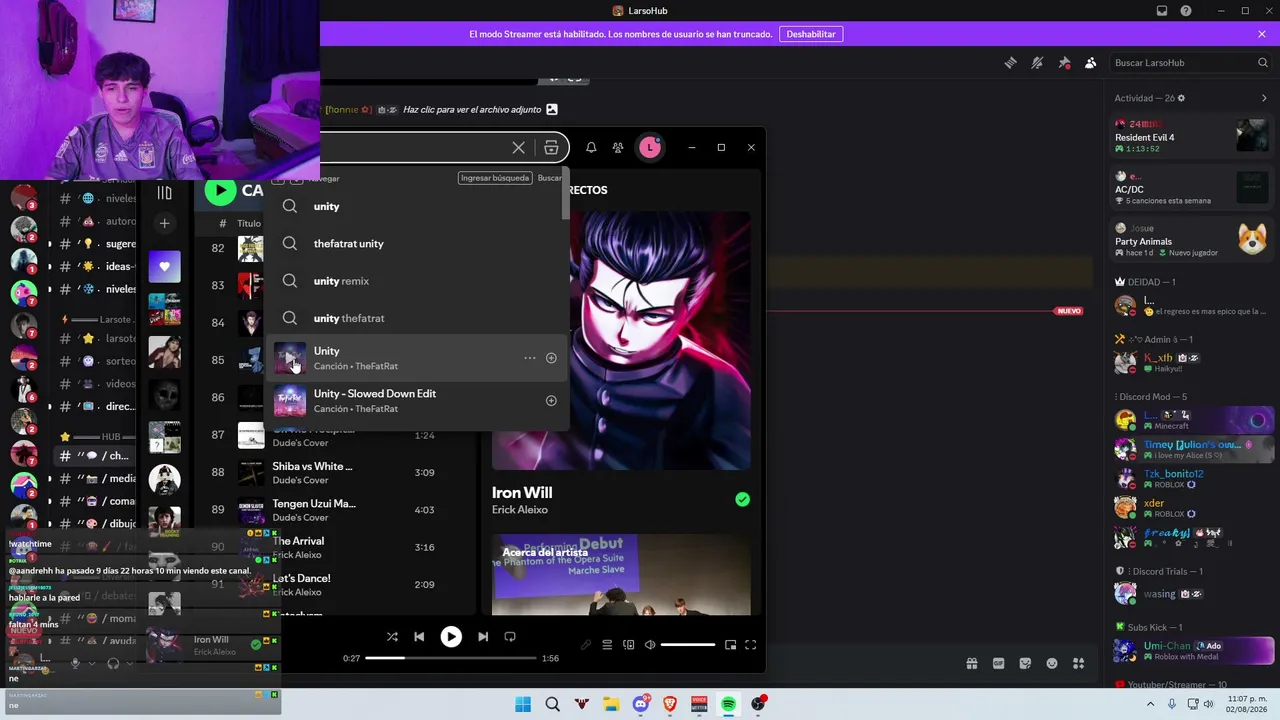1280x720 pixels.
Task: Open the Spotify queue
Action: tap(607, 645)
